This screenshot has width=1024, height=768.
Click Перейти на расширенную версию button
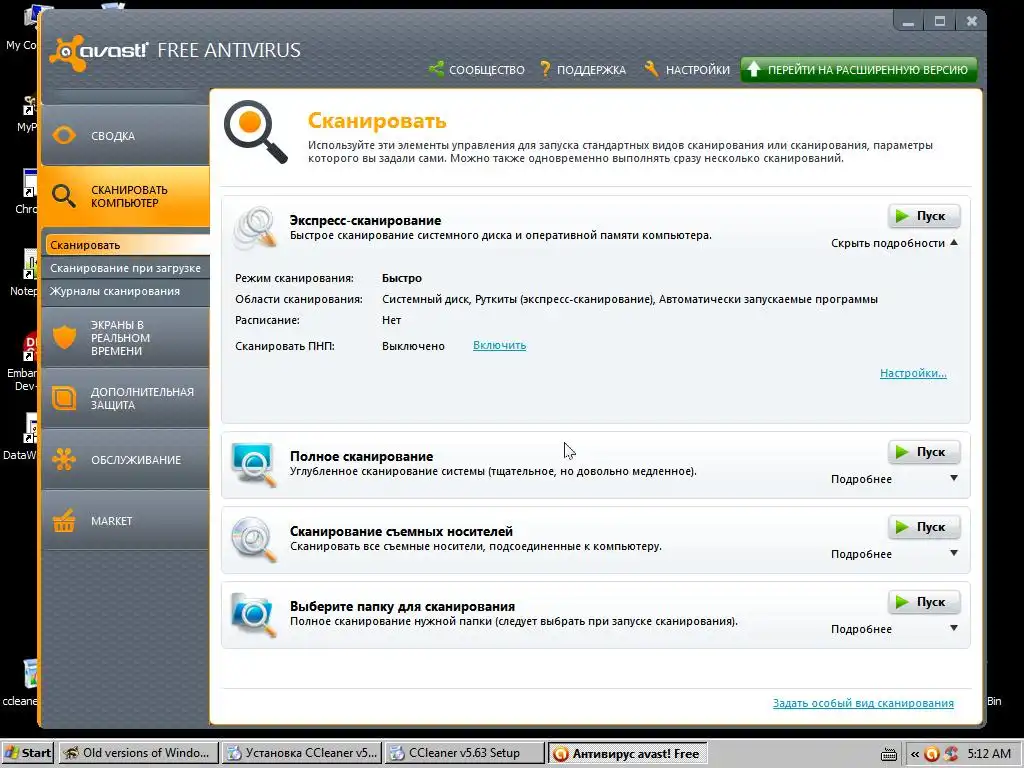pos(859,69)
